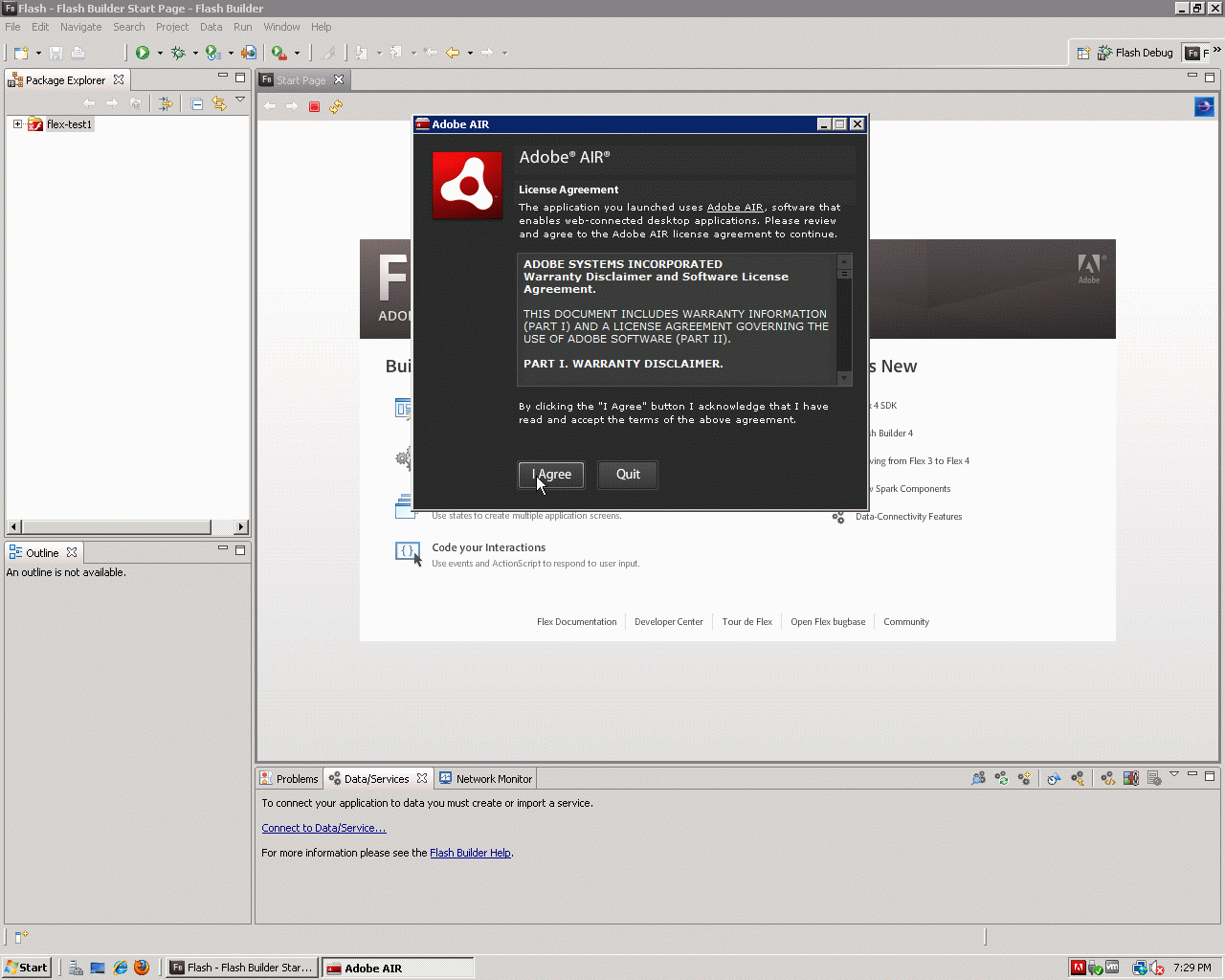The width and height of the screenshot is (1225, 980).
Task: Click magnifier gears icon in Data/Services toolbar
Action: pyautogui.click(x=978, y=778)
